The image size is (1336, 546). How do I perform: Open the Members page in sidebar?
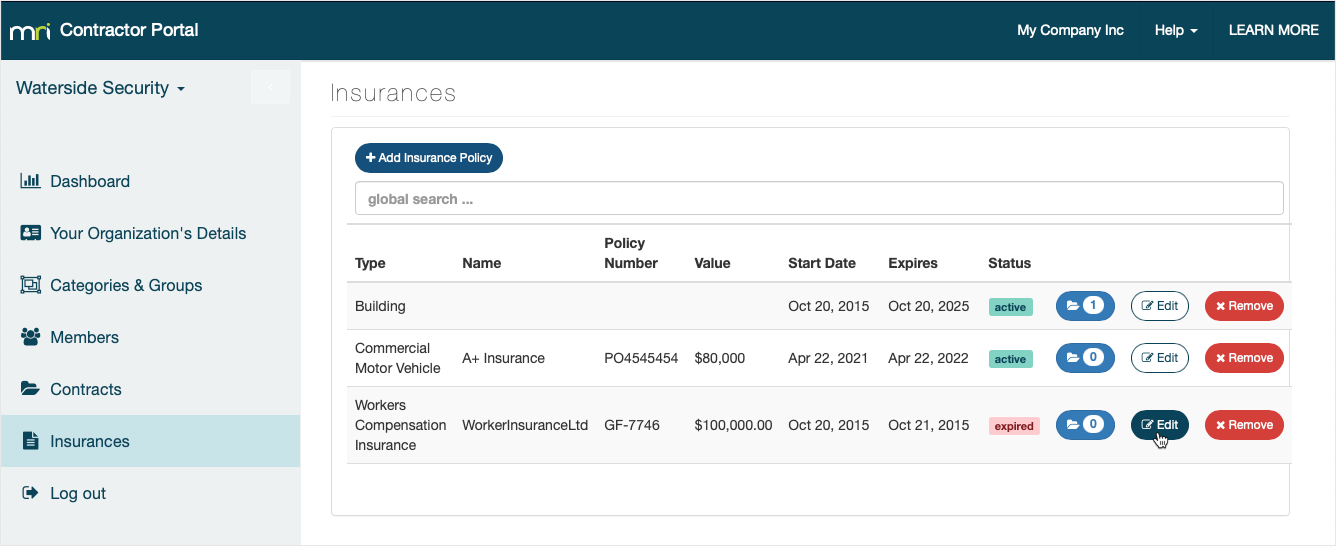(x=85, y=337)
